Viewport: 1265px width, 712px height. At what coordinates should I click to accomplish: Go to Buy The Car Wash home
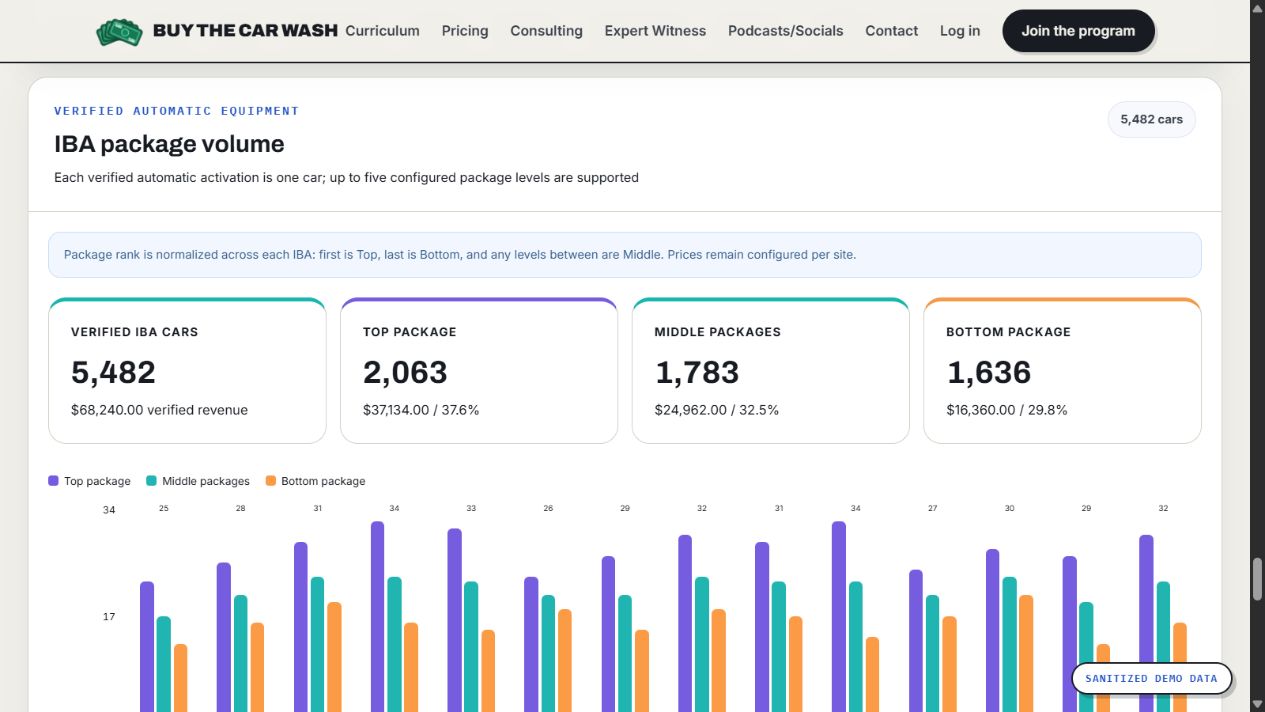tap(245, 31)
